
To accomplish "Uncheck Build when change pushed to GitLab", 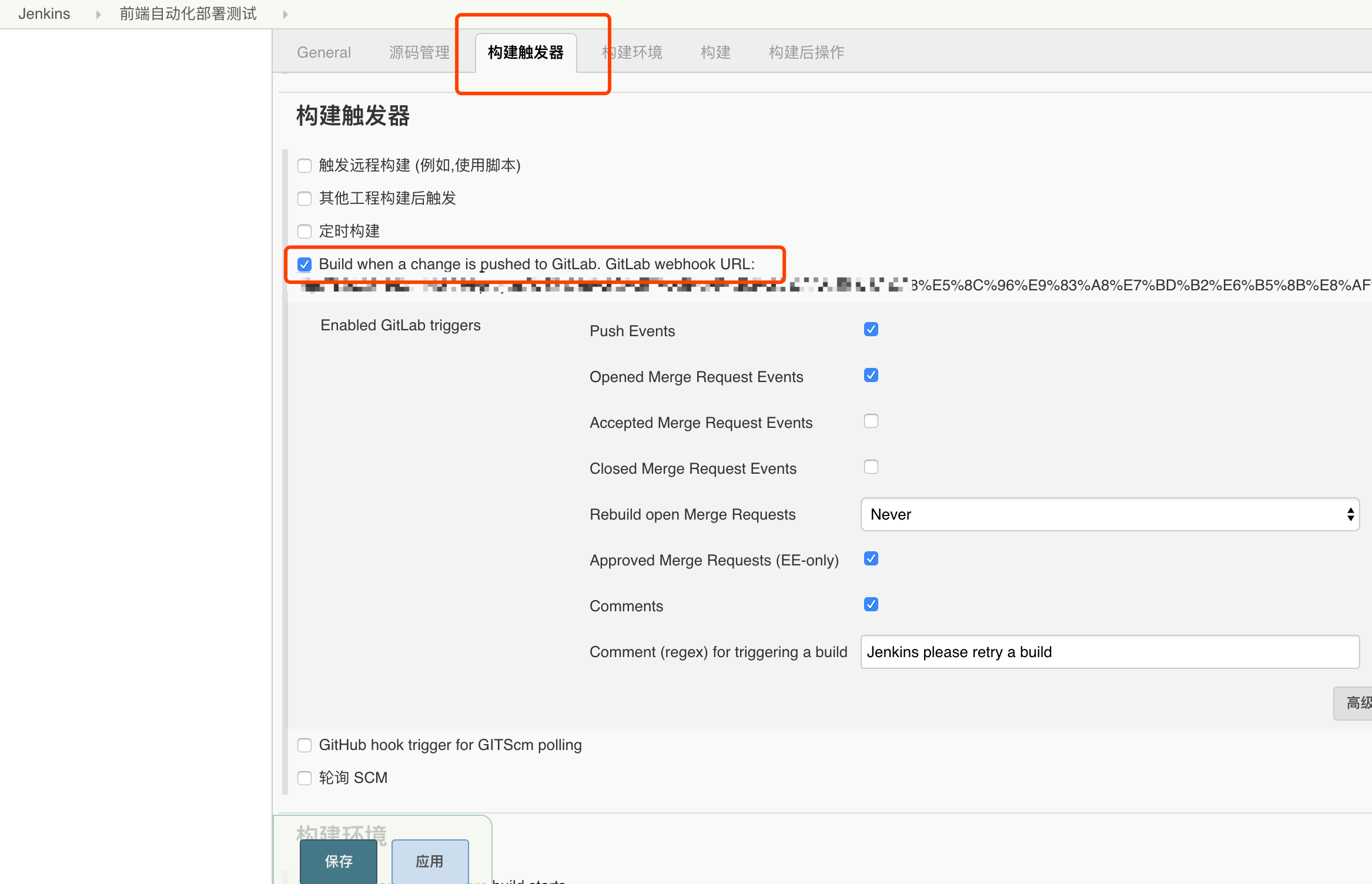I will (x=304, y=264).
